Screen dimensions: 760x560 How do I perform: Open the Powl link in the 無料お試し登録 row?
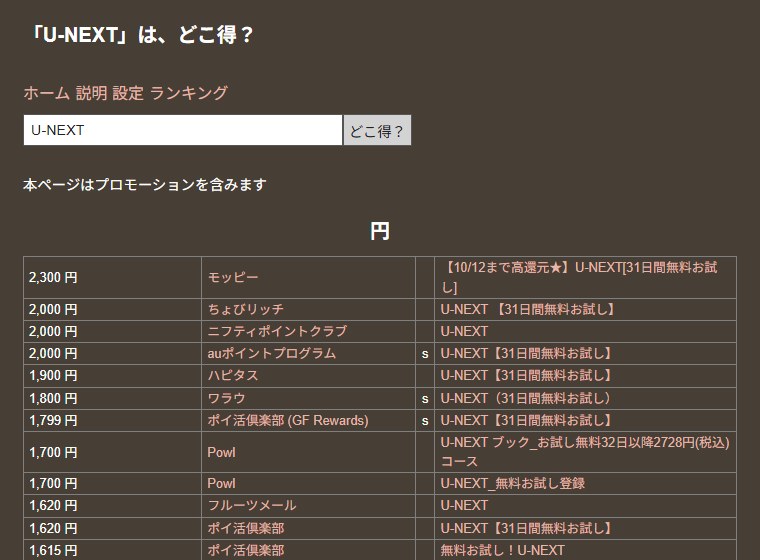pyautogui.click(x=222, y=483)
